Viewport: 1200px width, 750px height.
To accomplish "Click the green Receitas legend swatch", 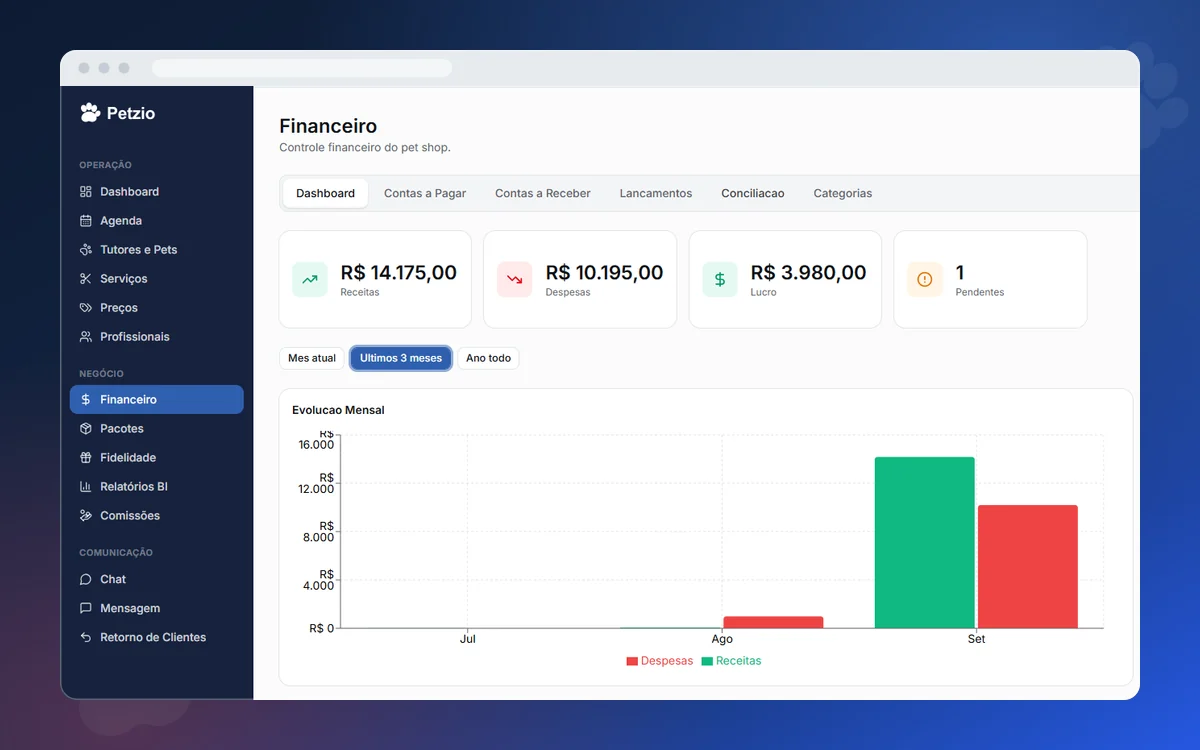I will point(707,661).
